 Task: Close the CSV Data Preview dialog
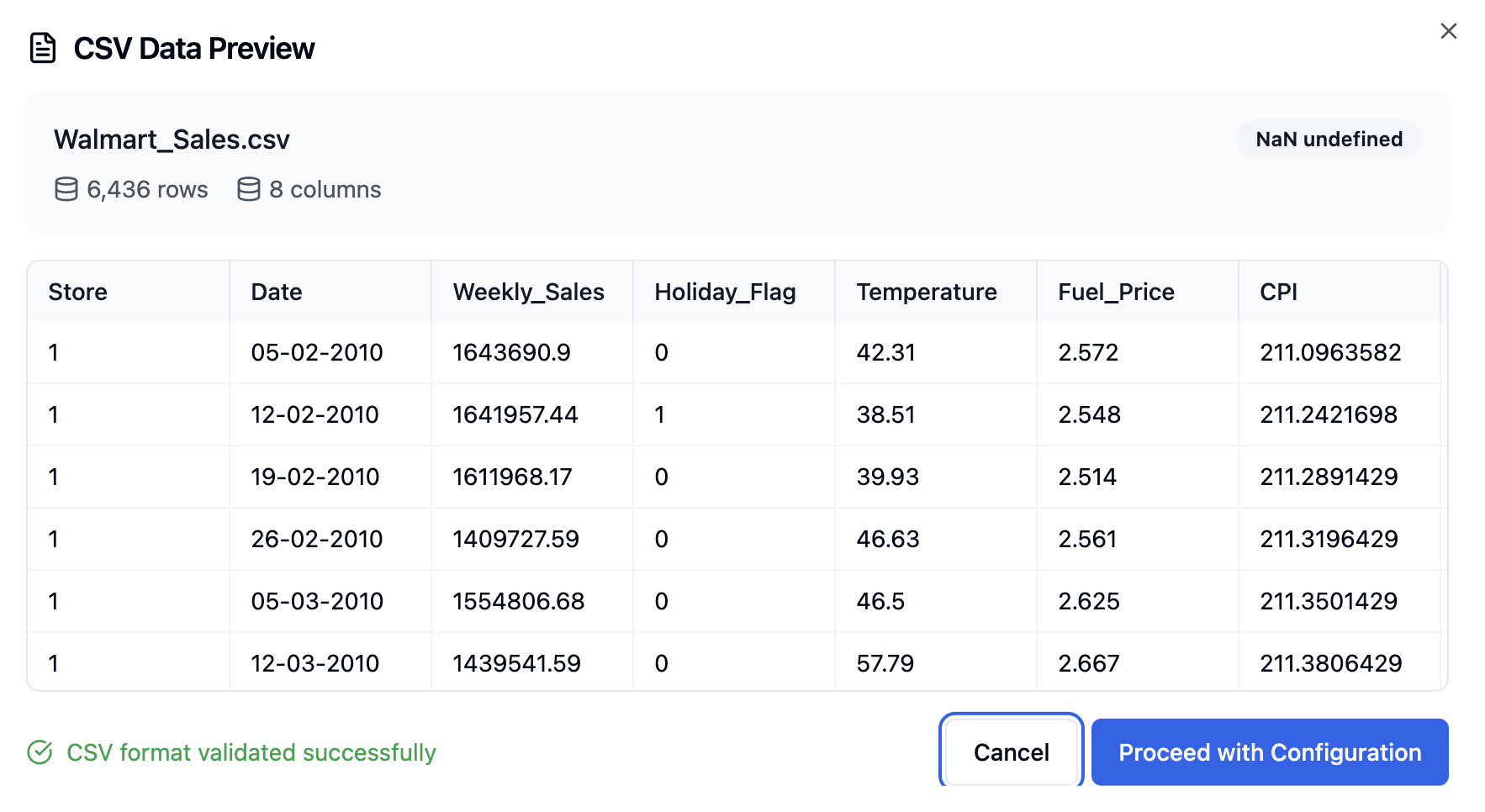pyautogui.click(x=1448, y=31)
